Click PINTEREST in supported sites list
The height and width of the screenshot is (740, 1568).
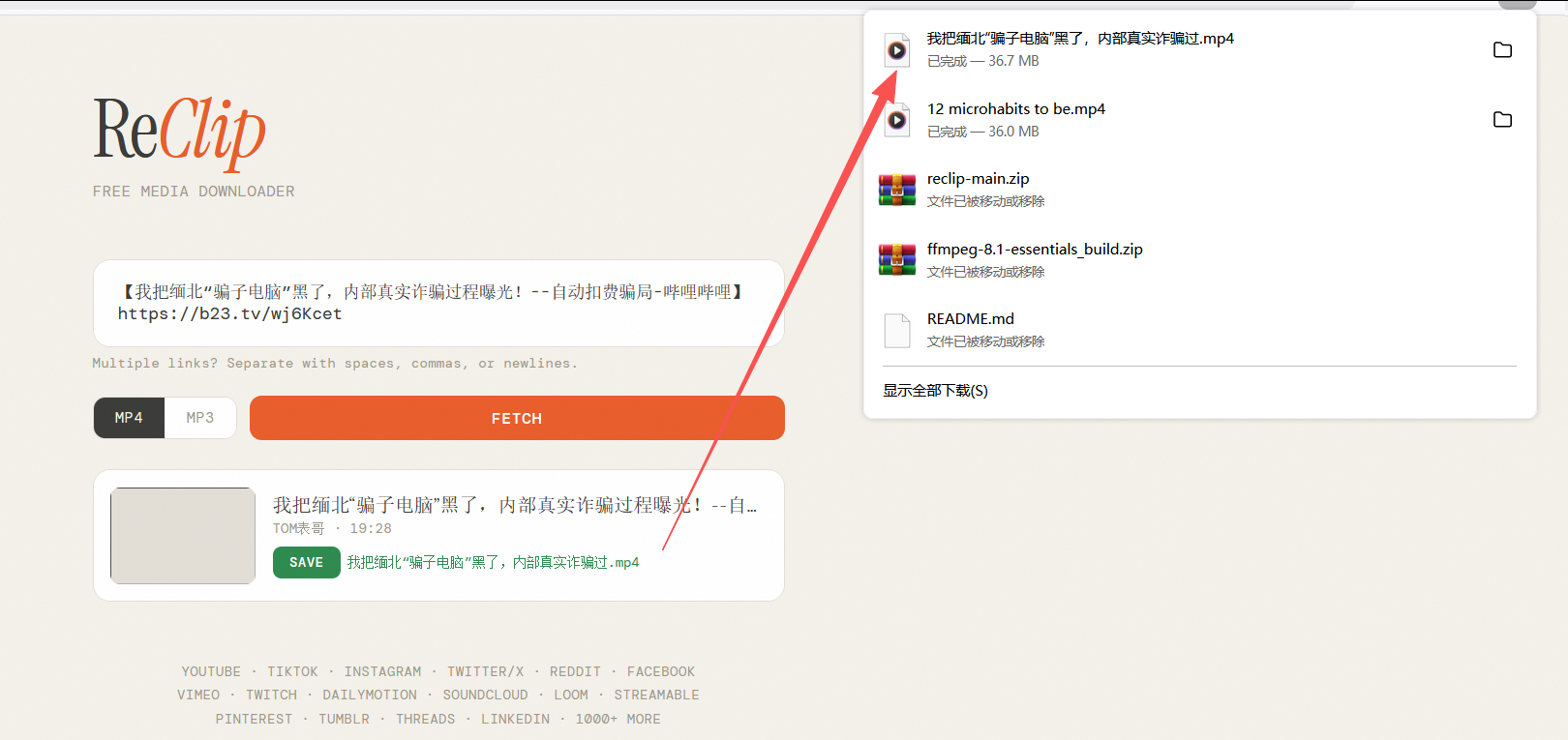coord(254,719)
